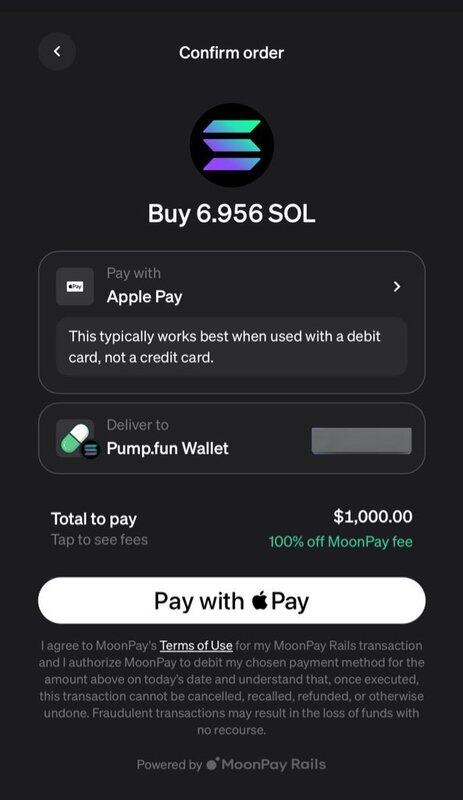Tap the $1,000.00 total amount
463x800 pixels.
[373, 516]
